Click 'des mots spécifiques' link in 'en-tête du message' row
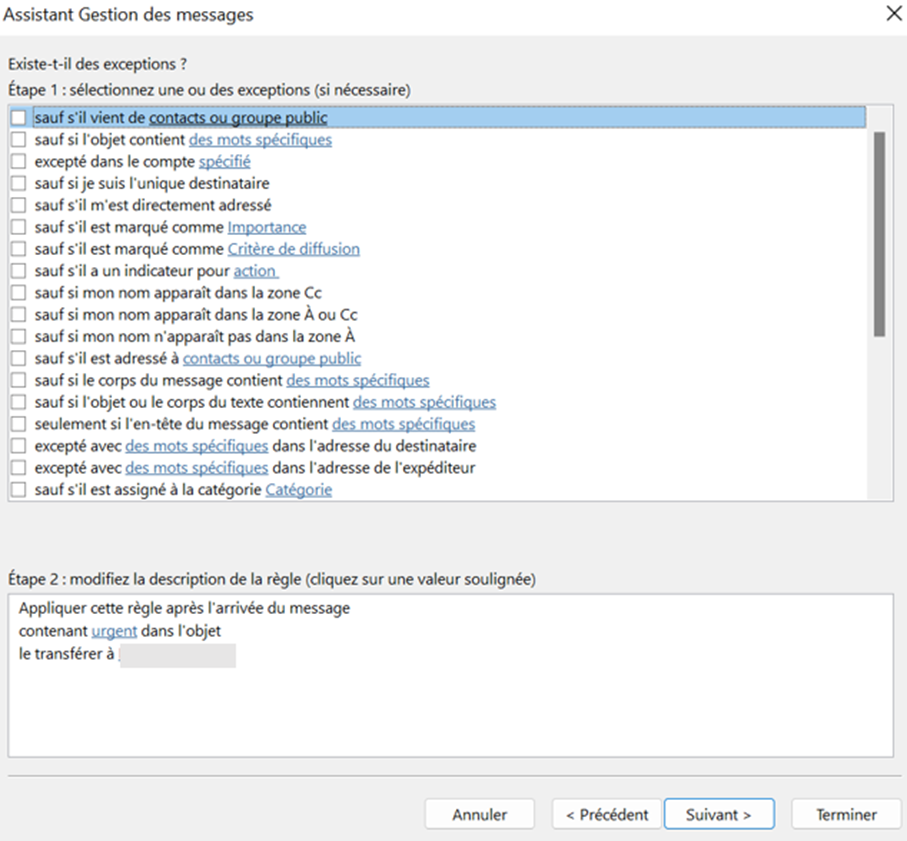The image size is (907, 841). click(x=404, y=425)
